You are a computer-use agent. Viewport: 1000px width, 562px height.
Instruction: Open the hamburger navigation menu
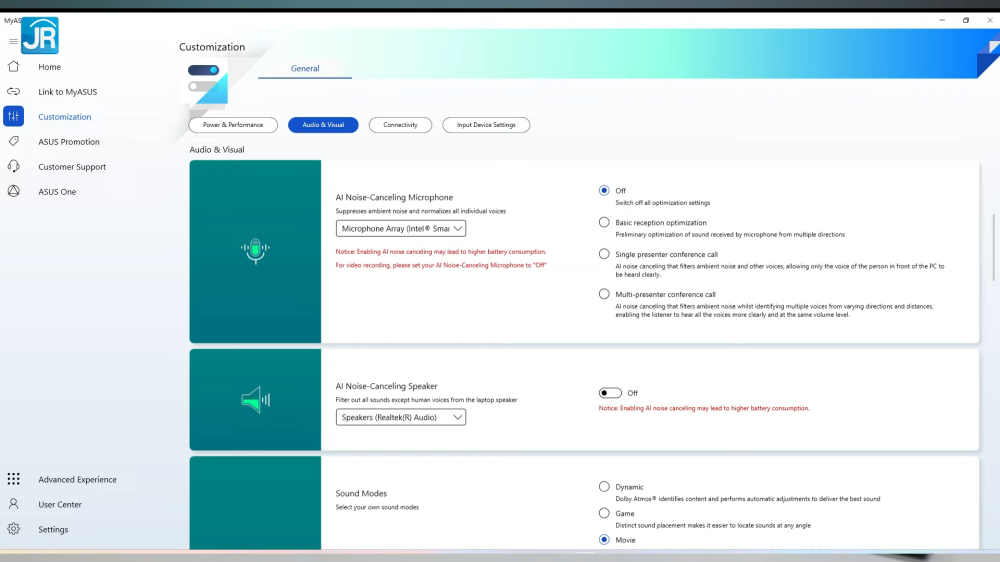click(13, 41)
